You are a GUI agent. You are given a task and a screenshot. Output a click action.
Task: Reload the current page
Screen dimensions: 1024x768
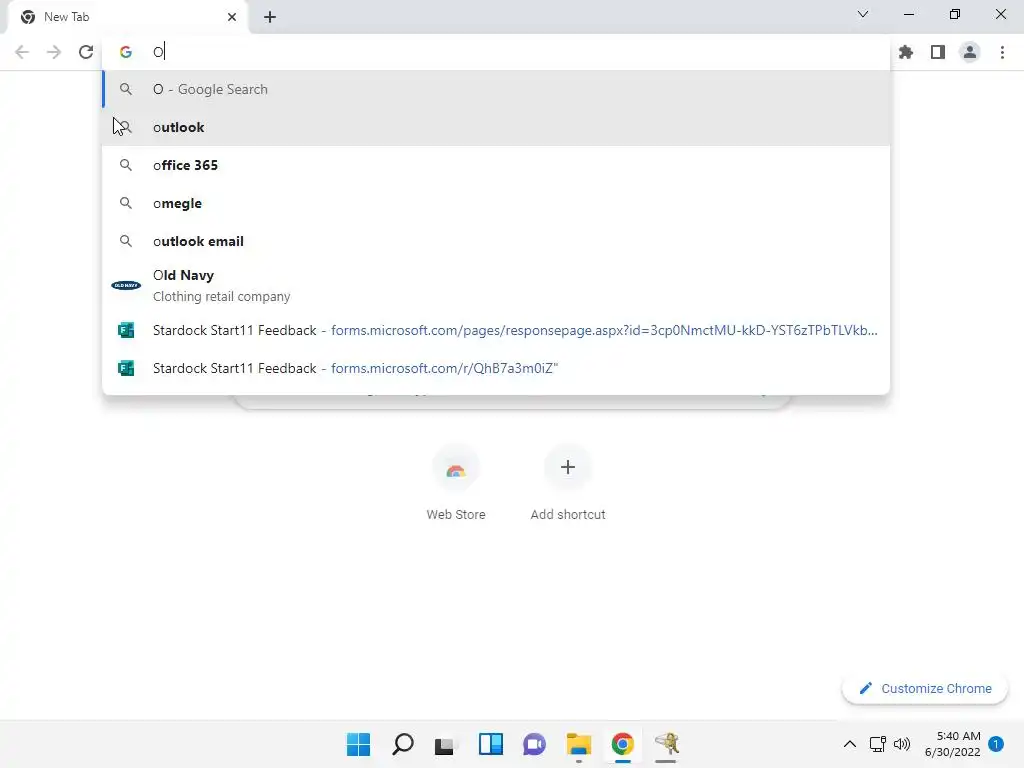coord(86,52)
